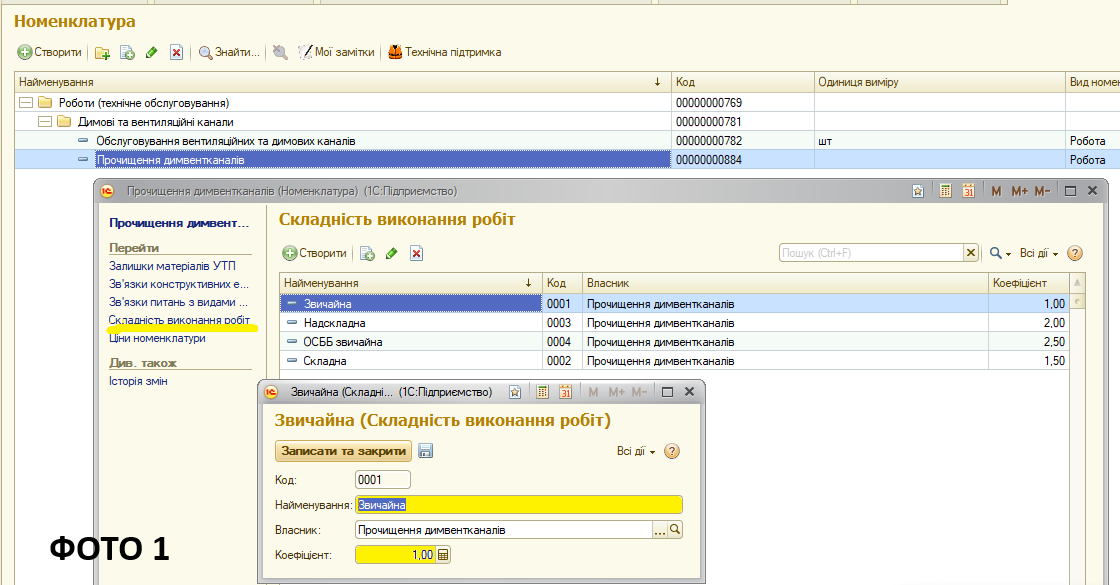Open calendar icon in Прочищення window title bar
The image size is (1120, 585).
[968, 190]
